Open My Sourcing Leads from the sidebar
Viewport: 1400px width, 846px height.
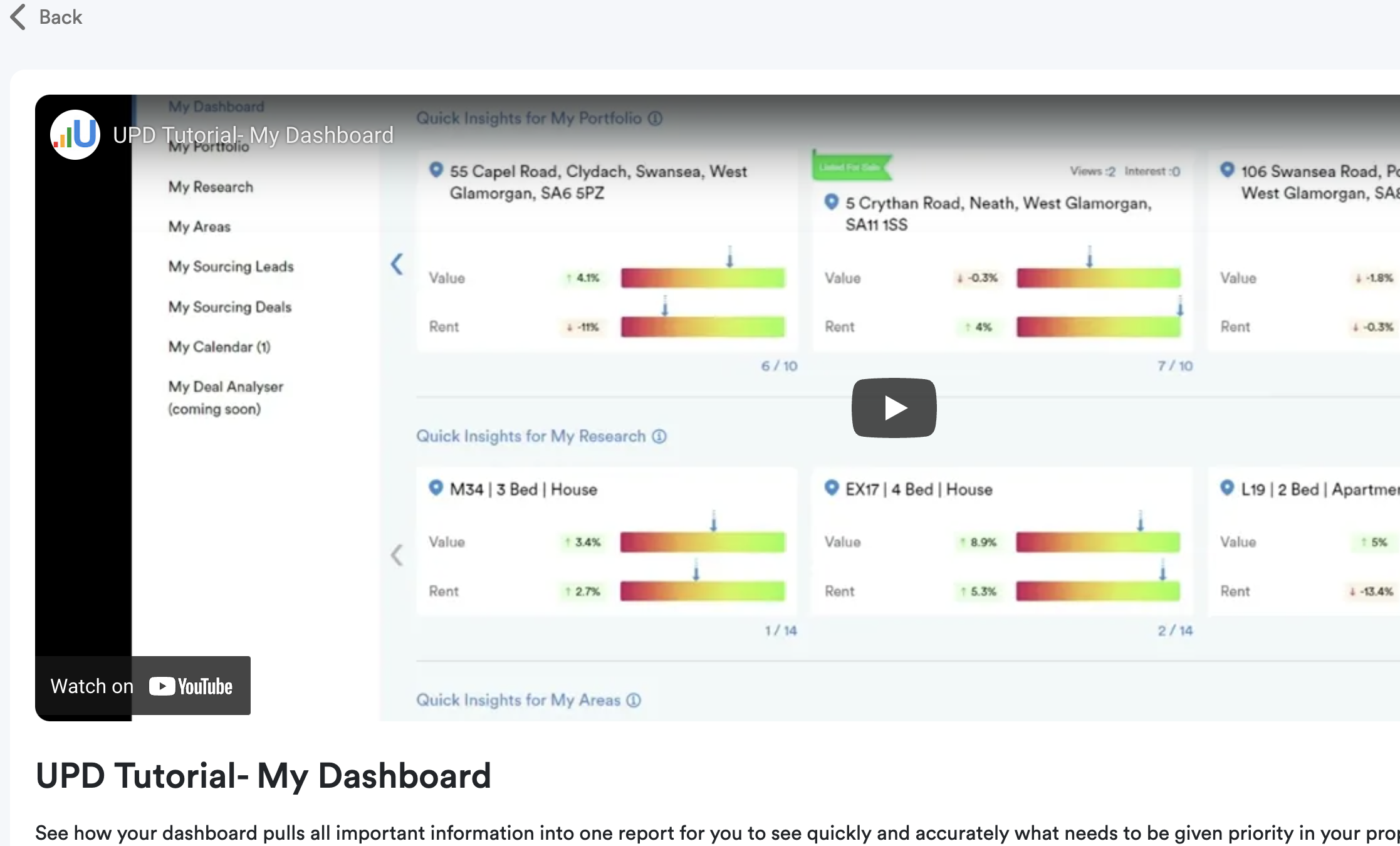[231, 266]
